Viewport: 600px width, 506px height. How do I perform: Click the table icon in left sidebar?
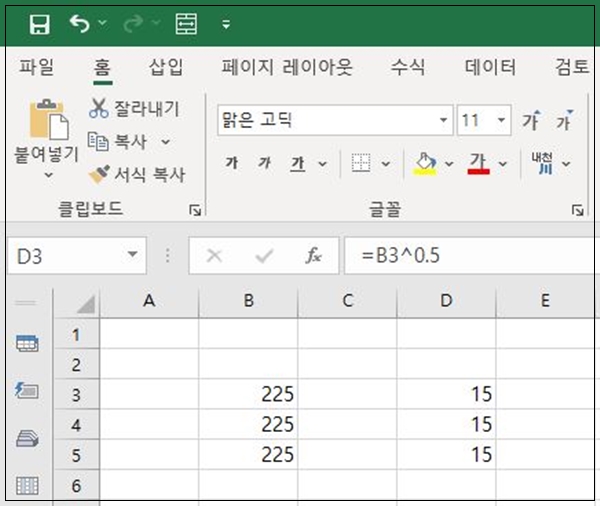coord(27,343)
